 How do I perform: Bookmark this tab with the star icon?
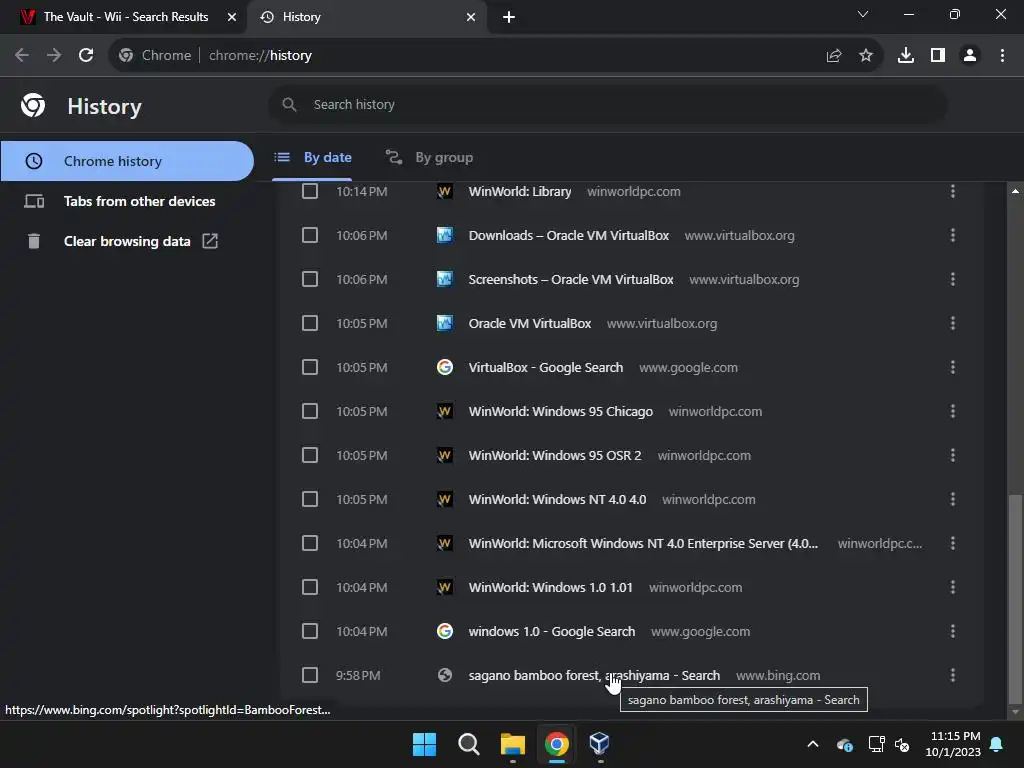pos(866,56)
